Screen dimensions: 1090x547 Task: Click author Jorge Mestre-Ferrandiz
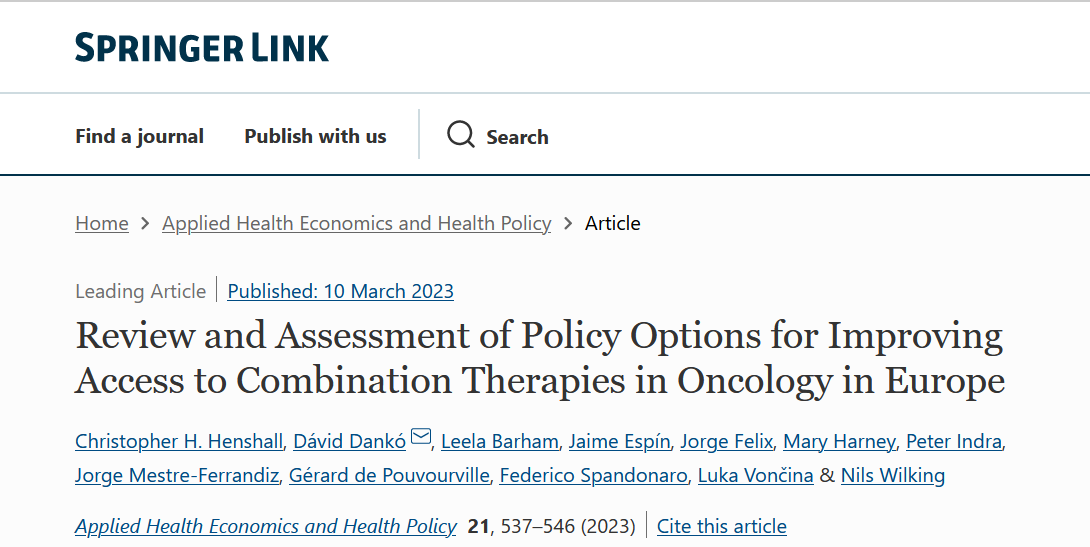point(177,475)
